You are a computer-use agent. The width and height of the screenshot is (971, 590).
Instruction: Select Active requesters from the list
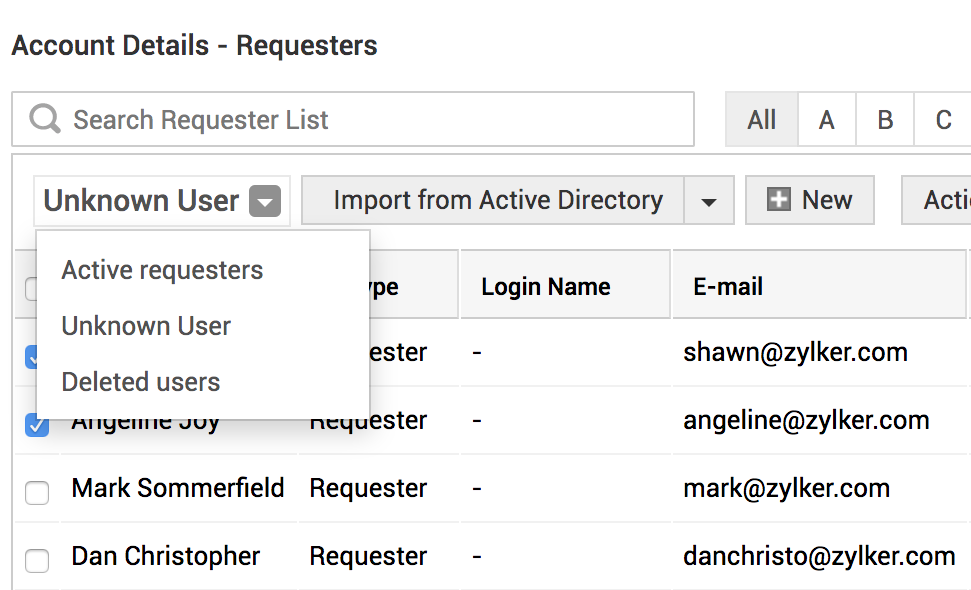[x=162, y=270]
